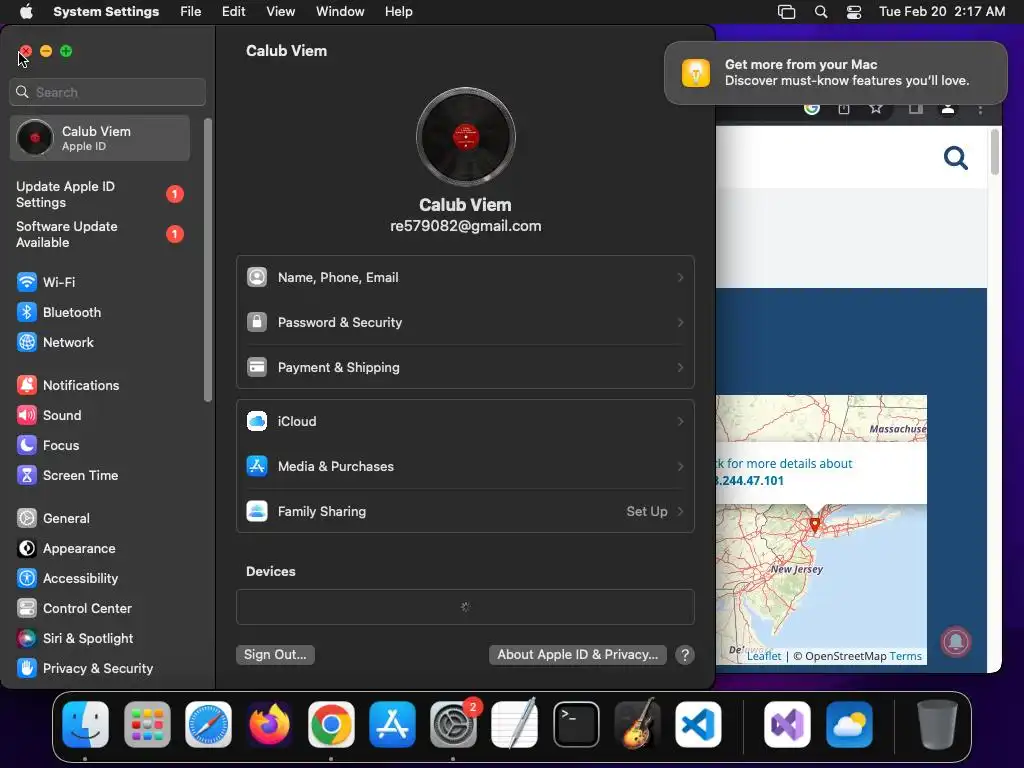Click the Settings search field
Viewport: 1024px width, 768px height.
point(108,92)
